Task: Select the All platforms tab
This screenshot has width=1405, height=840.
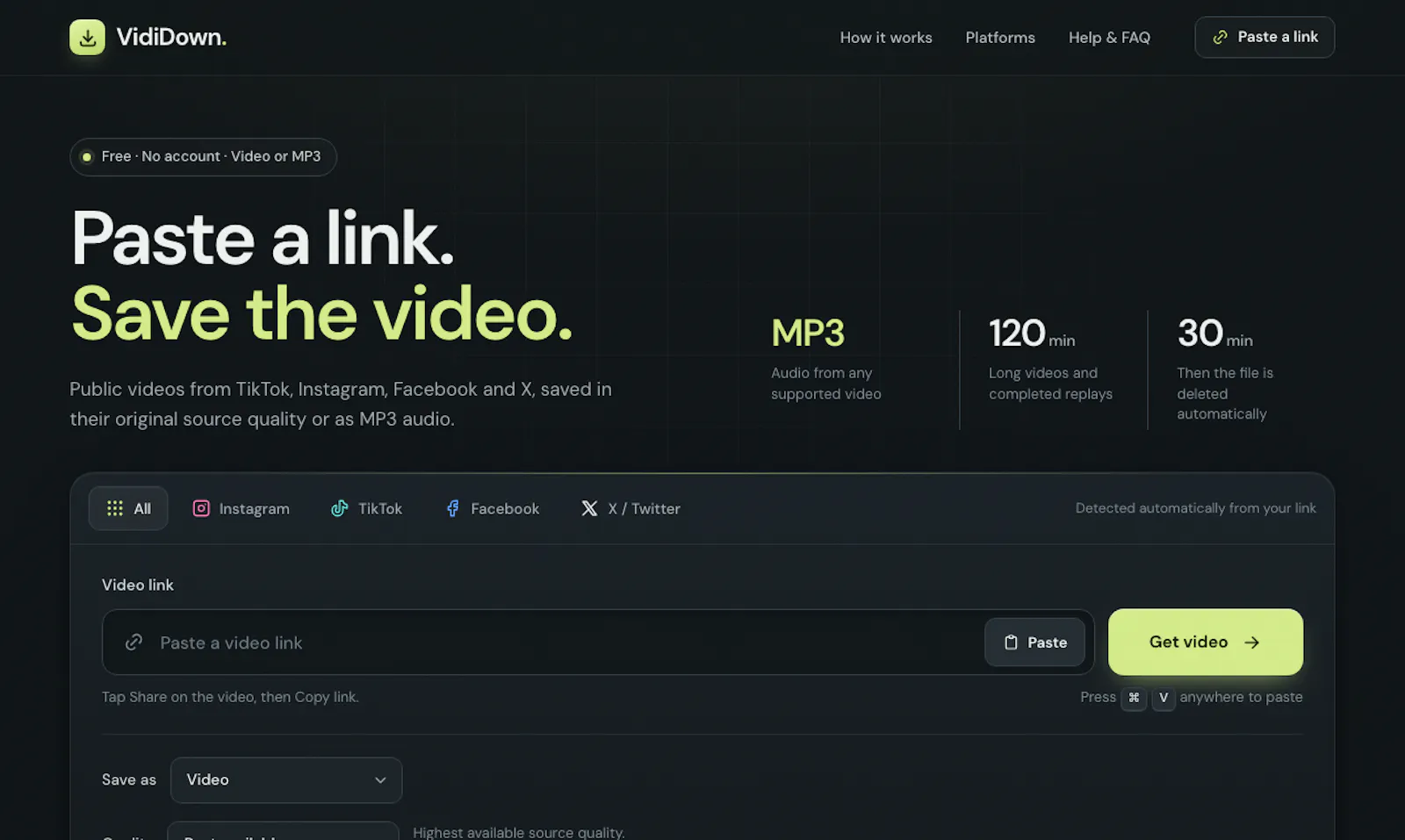Action: 128,508
